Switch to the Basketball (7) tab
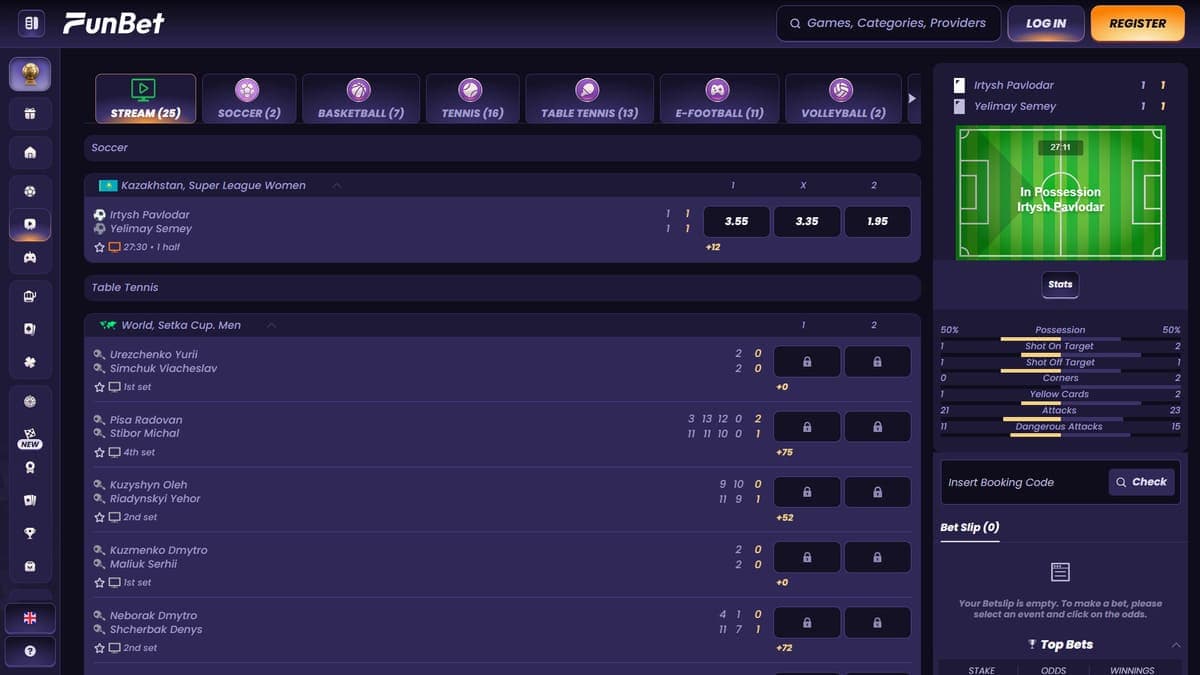1200x675 pixels. 361,98
